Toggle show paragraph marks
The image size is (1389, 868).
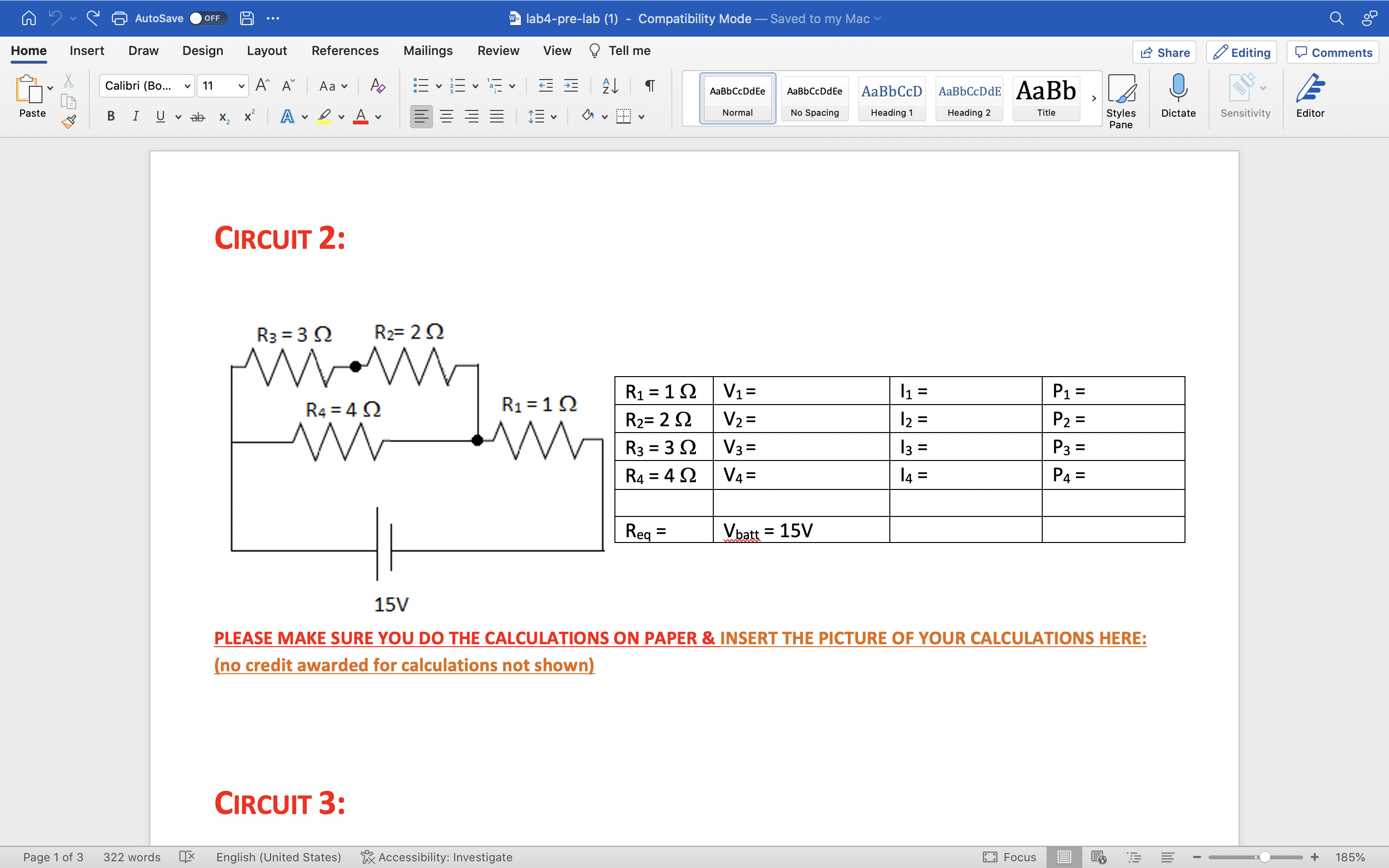pos(650,86)
